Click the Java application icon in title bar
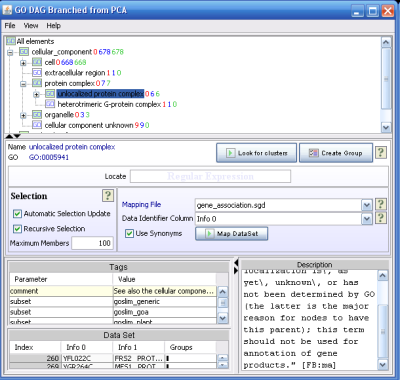Viewport: 400px width, 380px height. coord(7,10)
